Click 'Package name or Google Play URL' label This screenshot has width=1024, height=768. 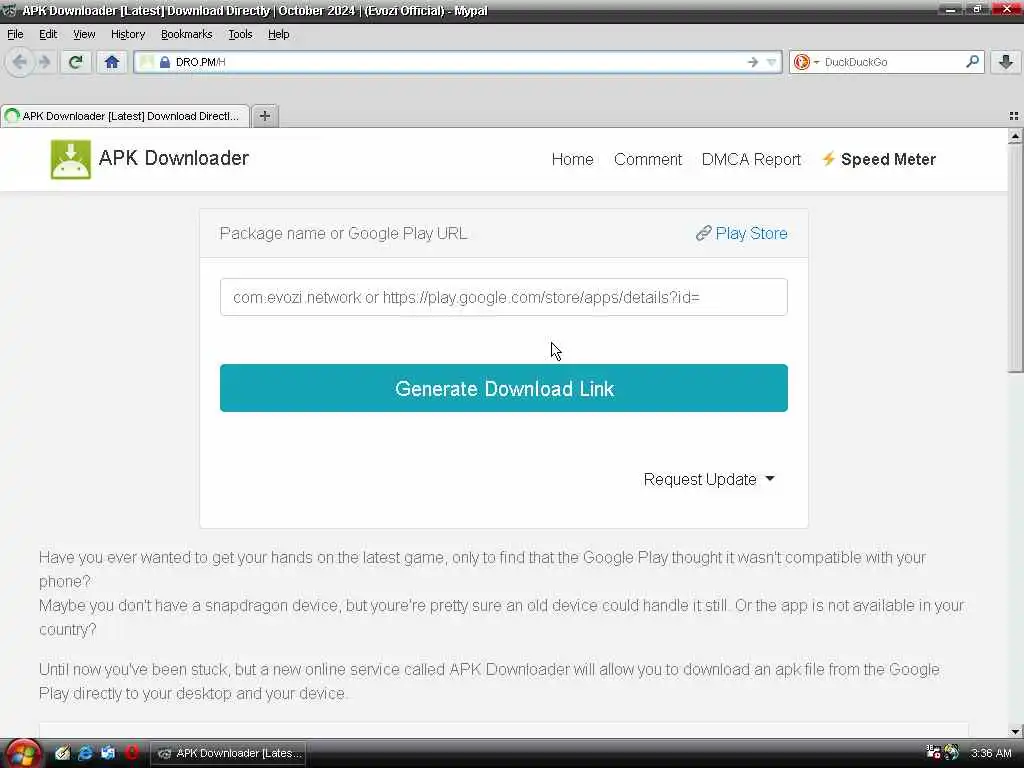coord(344,233)
